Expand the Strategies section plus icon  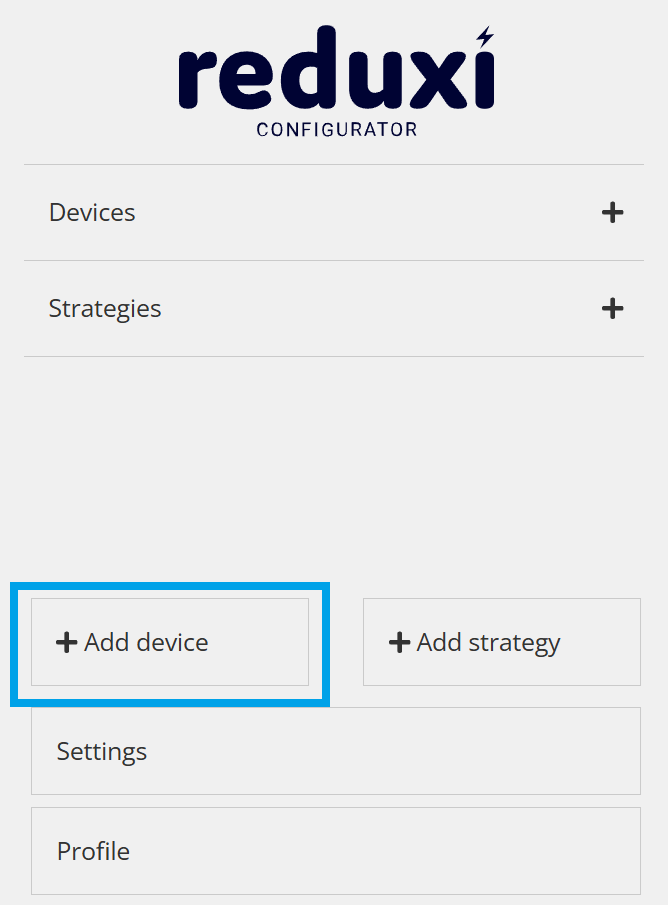(x=612, y=309)
